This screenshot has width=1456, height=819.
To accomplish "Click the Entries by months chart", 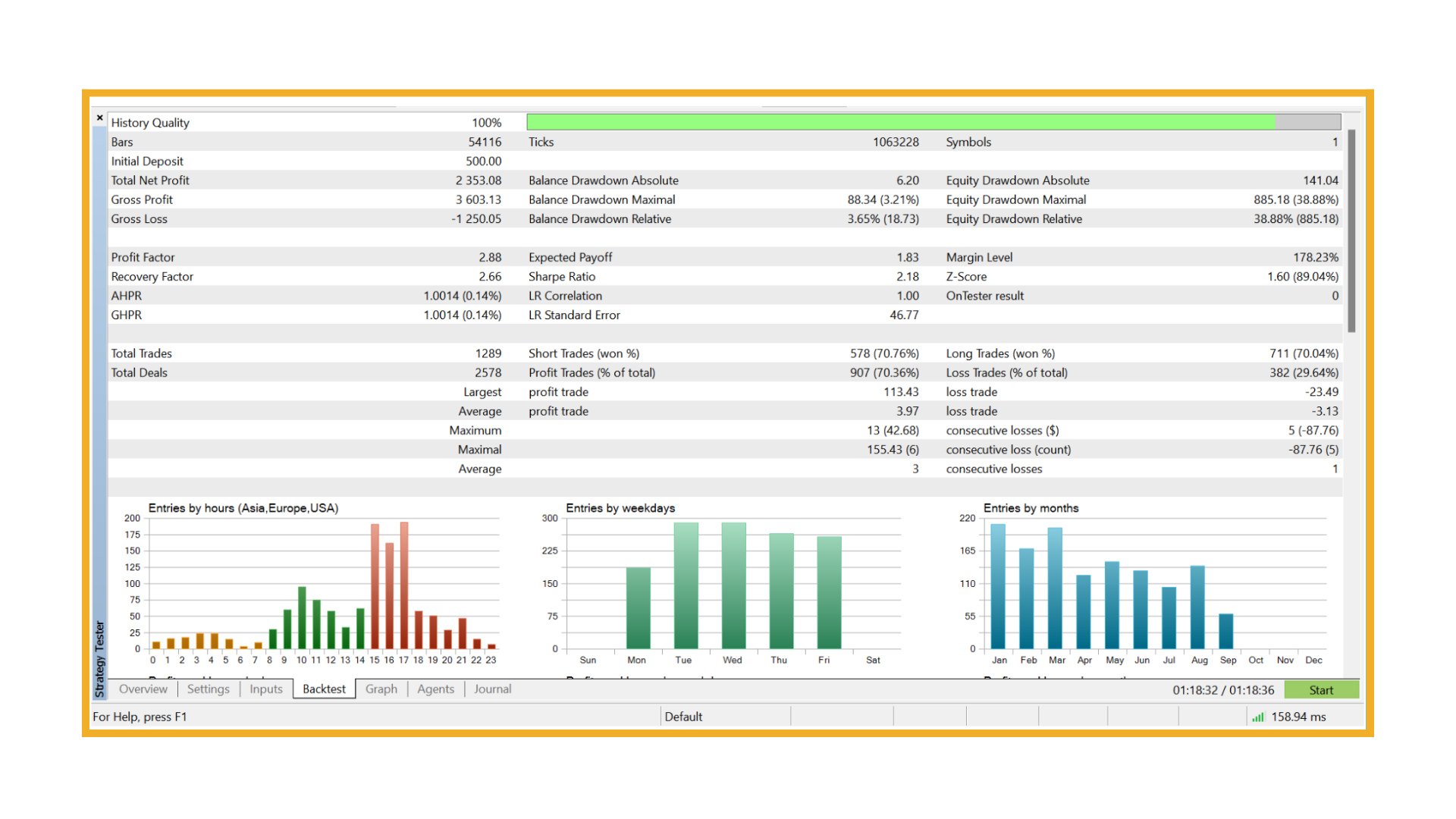I will [x=1149, y=584].
